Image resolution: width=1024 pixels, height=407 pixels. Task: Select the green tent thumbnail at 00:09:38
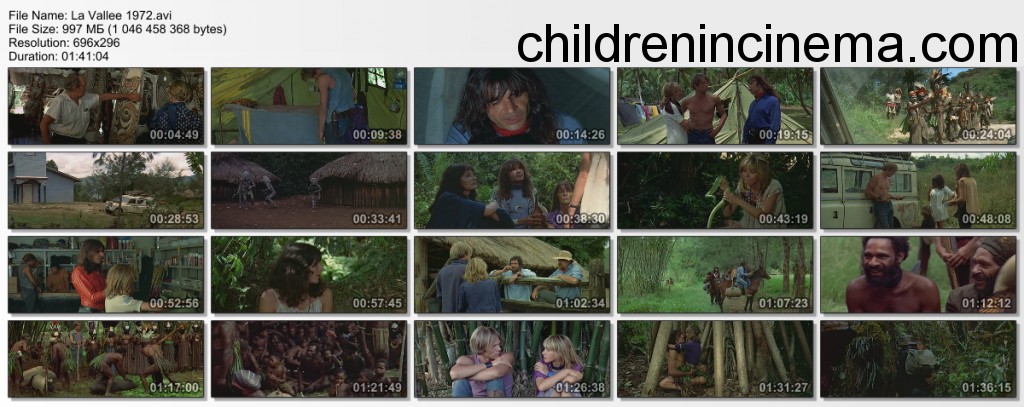click(x=309, y=106)
